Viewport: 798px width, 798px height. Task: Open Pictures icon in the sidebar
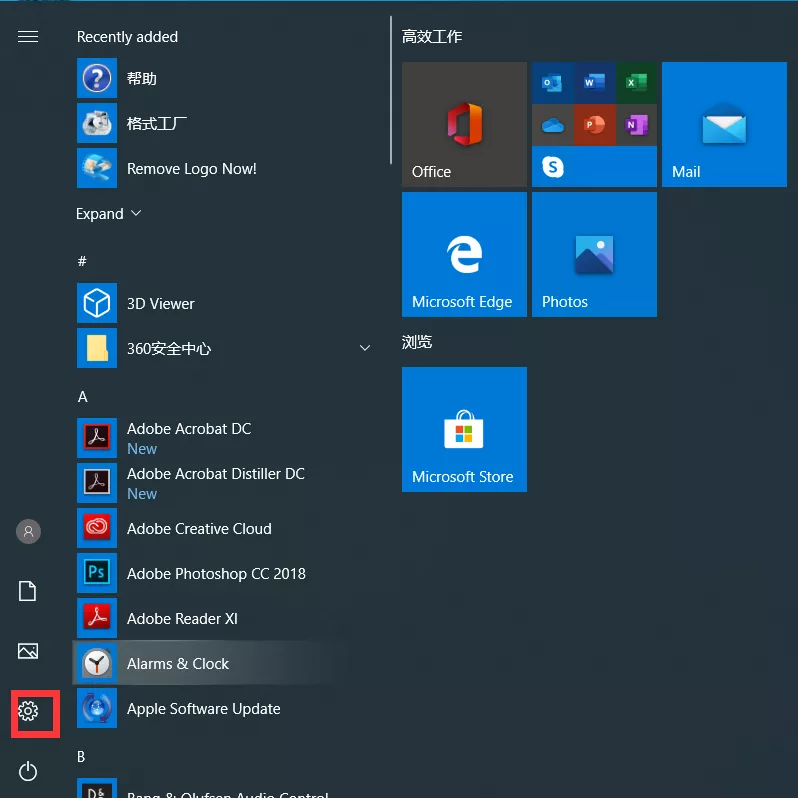[28, 651]
